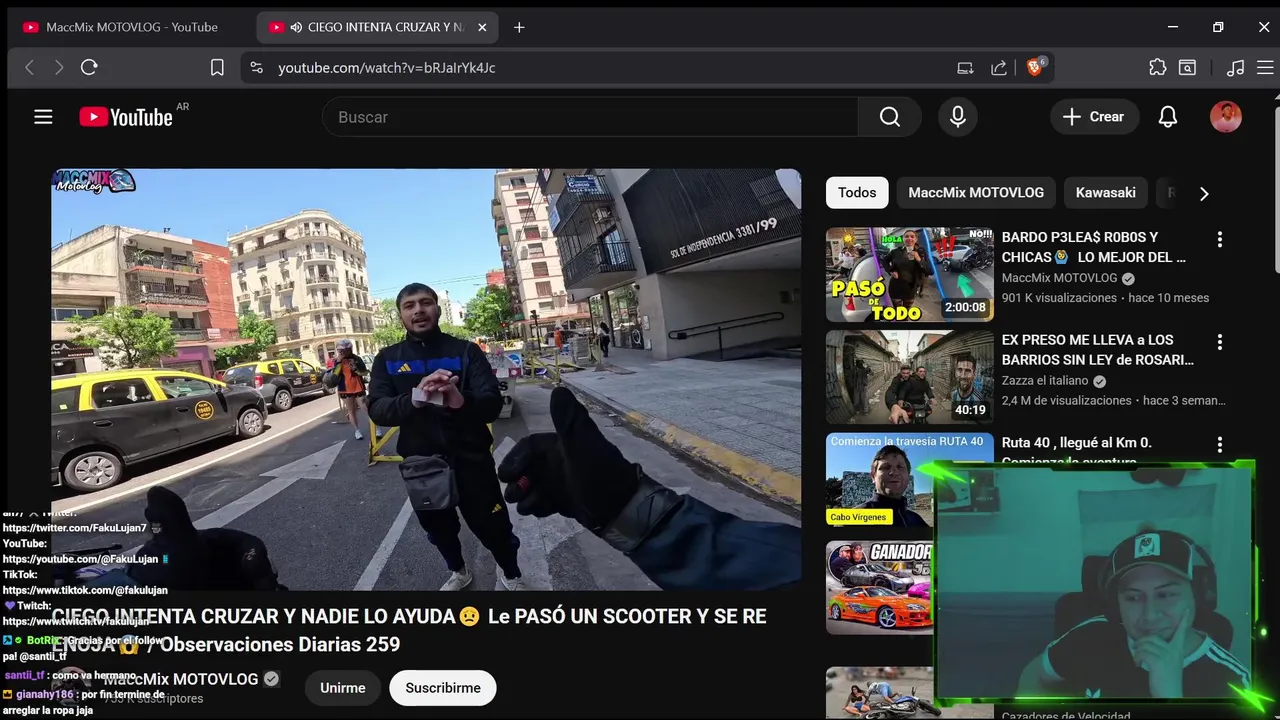Click the 2:00:08 duration badge
Image resolution: width=1280 pixels, height=720 pixels.
pos(965,308)
